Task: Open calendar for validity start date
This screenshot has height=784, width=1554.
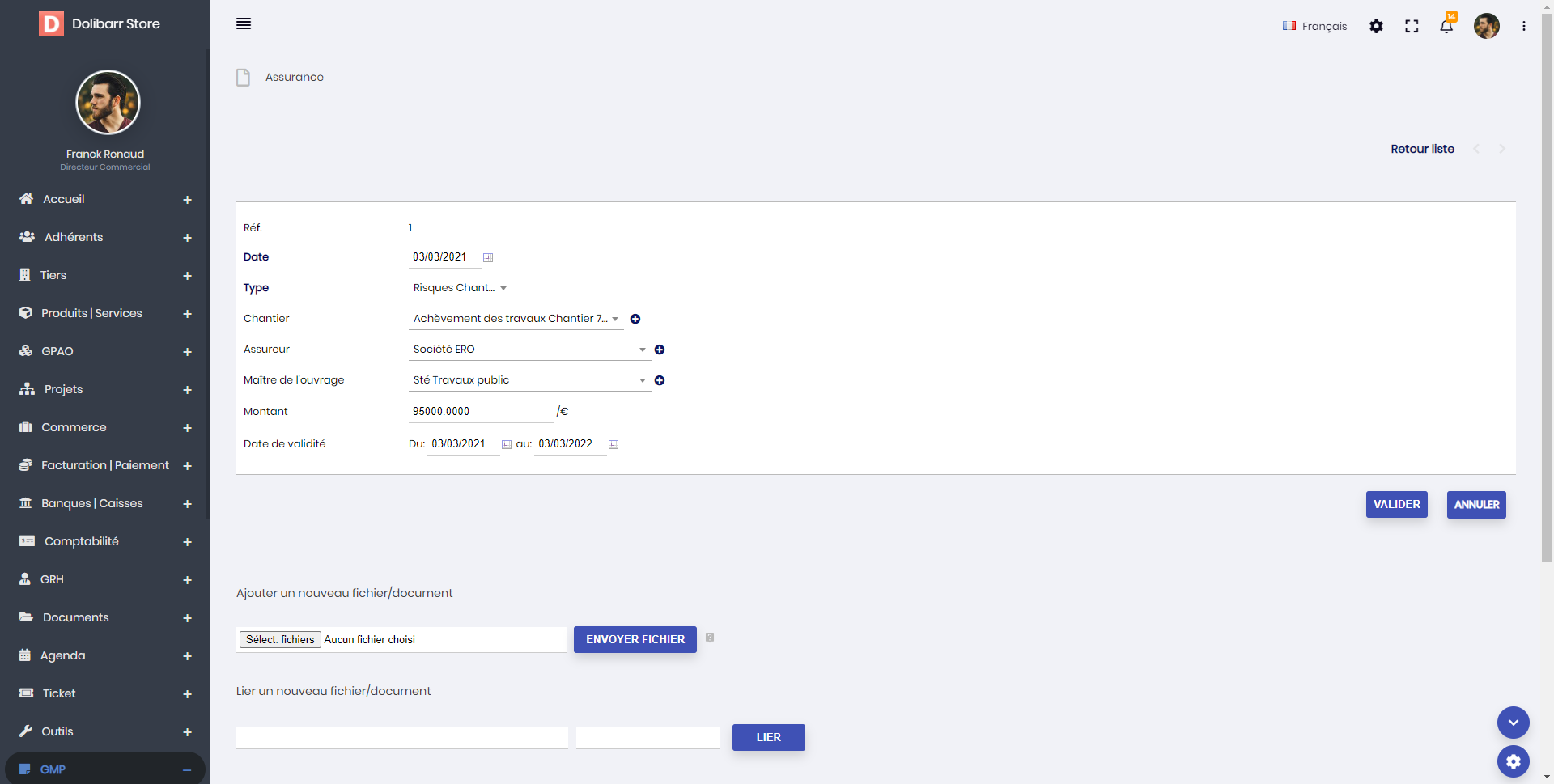Action: tap(507, 444)
